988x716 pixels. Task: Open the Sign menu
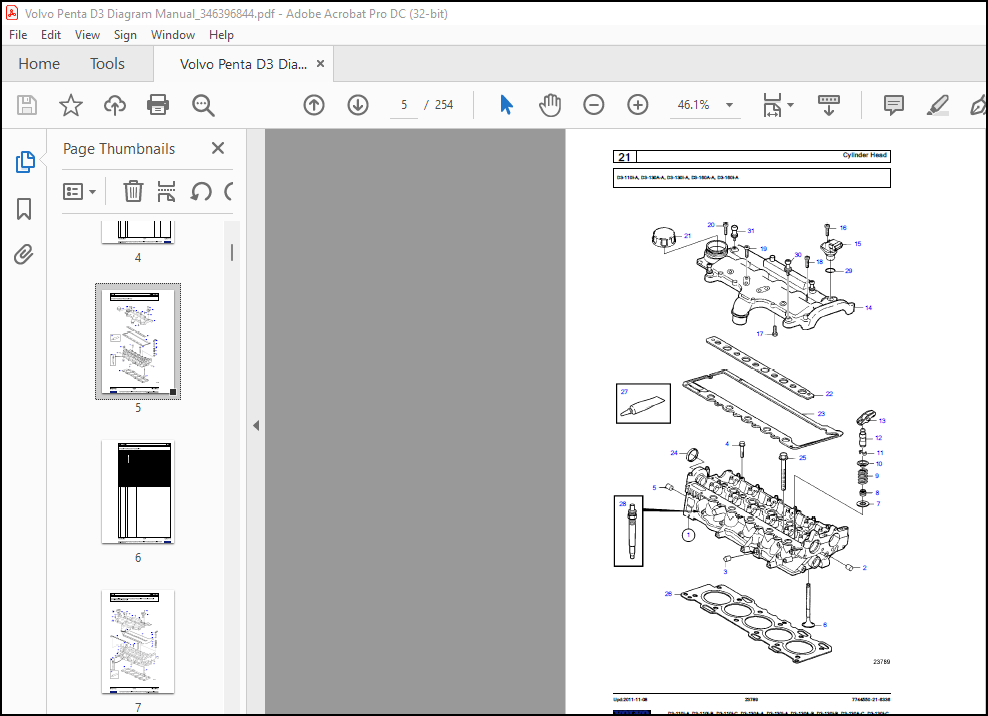(125, 35)
